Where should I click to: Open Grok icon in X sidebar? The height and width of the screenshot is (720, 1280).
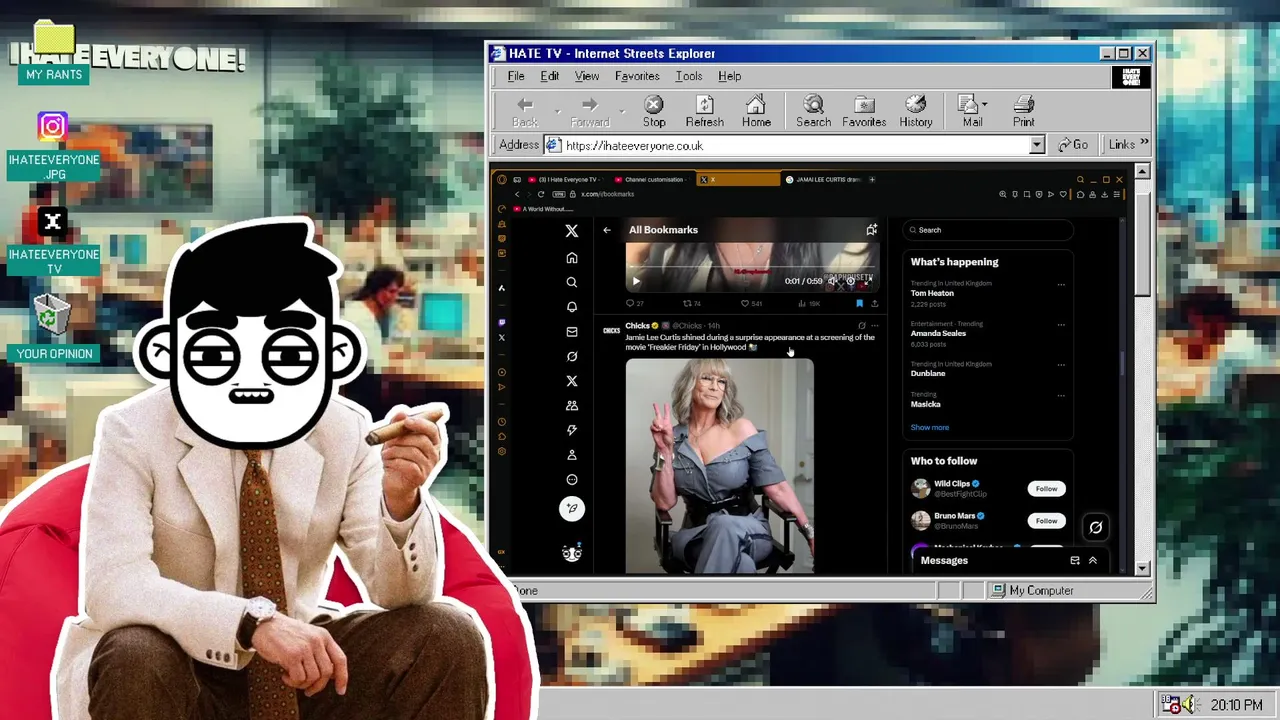(572, 356)
